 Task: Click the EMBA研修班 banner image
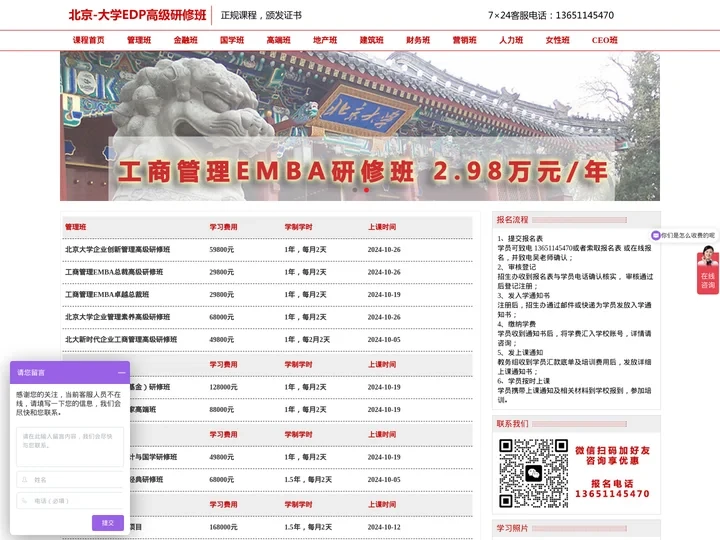pyautogui.click(x=360, y=126)
